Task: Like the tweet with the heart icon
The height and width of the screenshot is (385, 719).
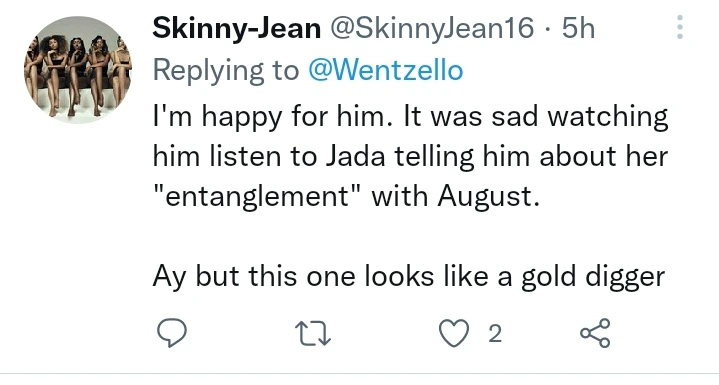Action: pyautogui.click(x=454, y=333)
